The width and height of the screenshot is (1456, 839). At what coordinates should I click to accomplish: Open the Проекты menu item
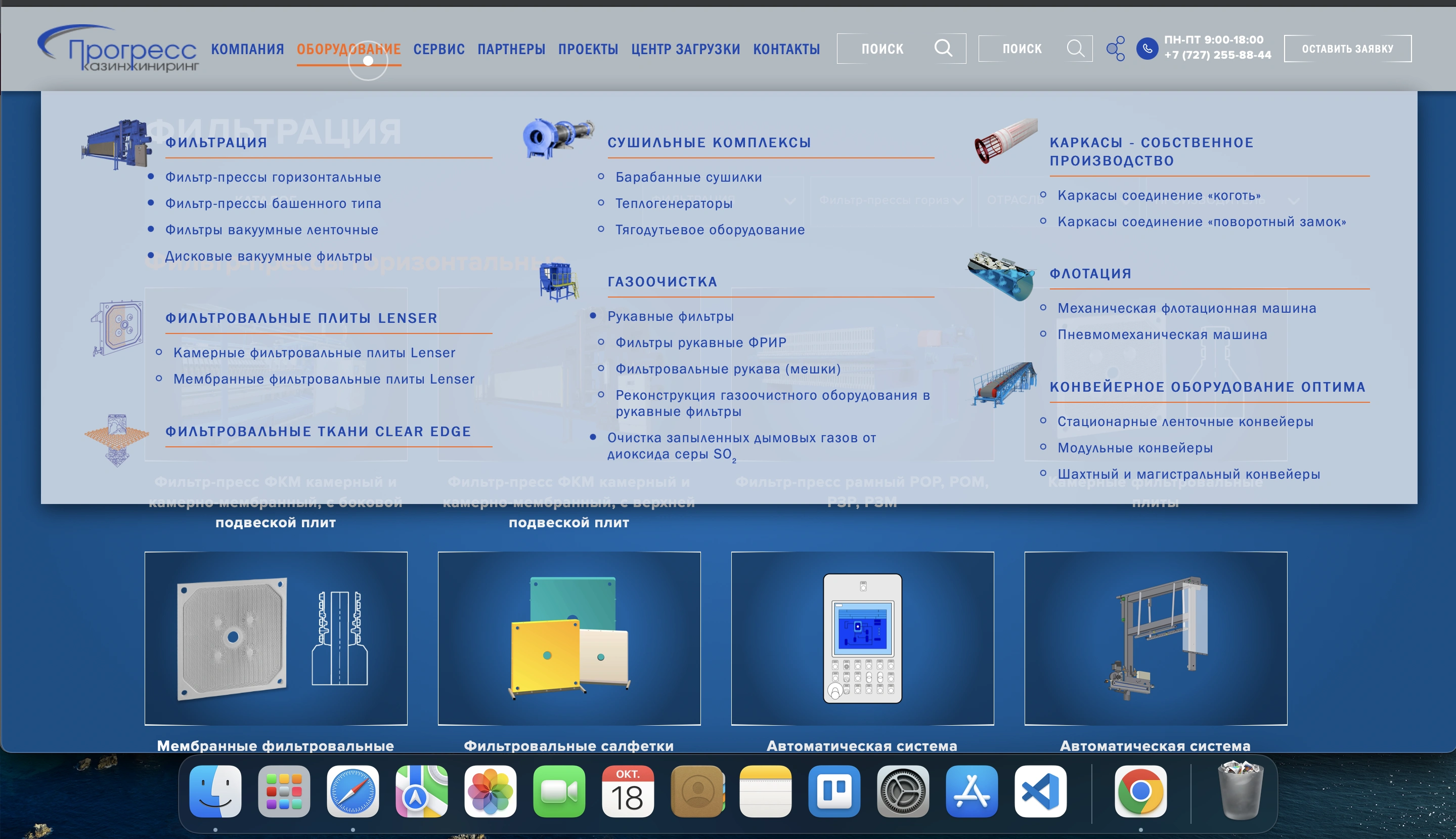pos(588,49)
